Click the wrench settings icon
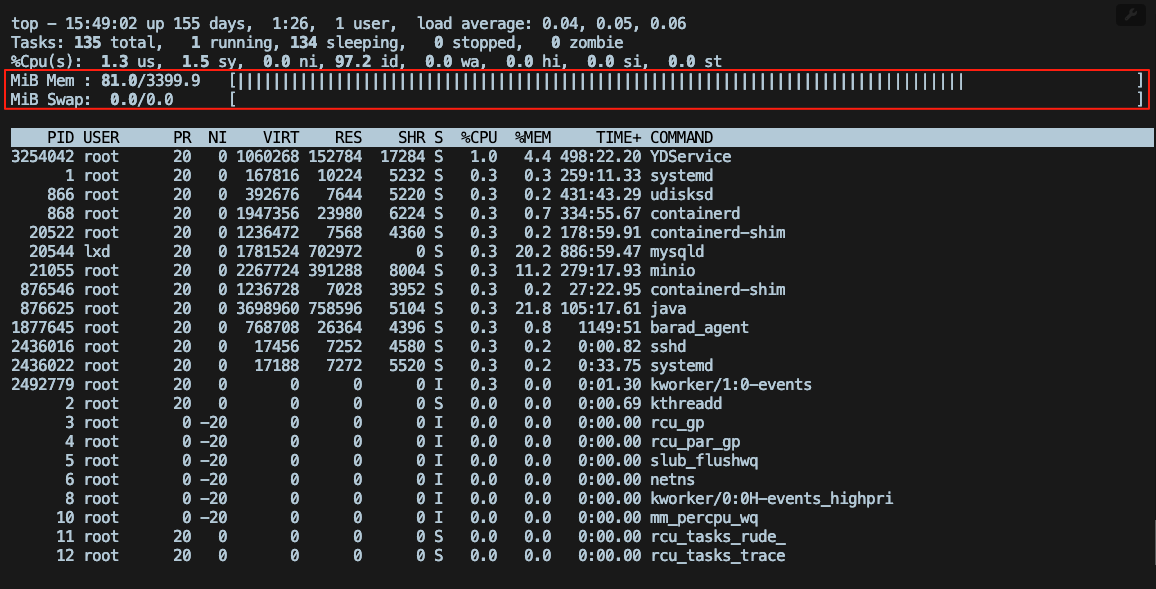Viewport: 1156px width, 589px height. pos(1130,16)
